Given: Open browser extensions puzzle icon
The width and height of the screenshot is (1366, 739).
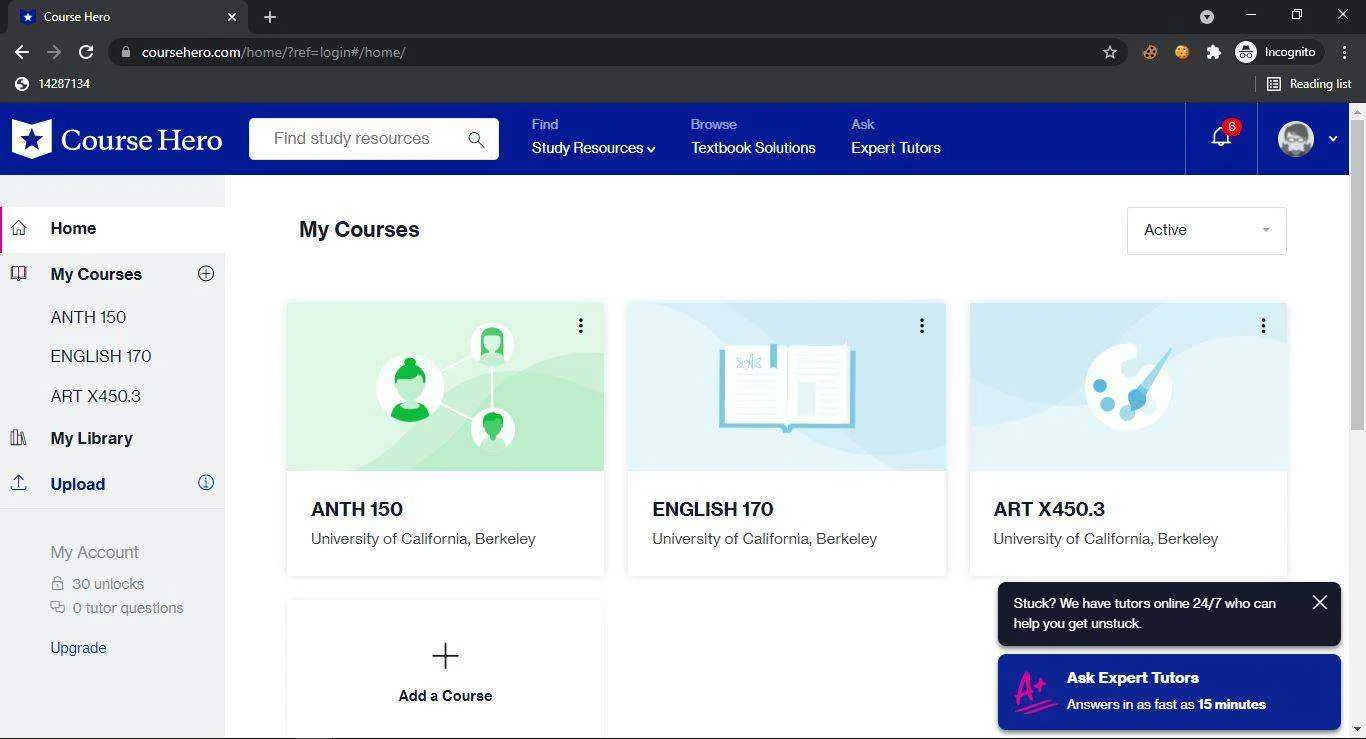Looking at the screenshot, I should coord(1213,52).
